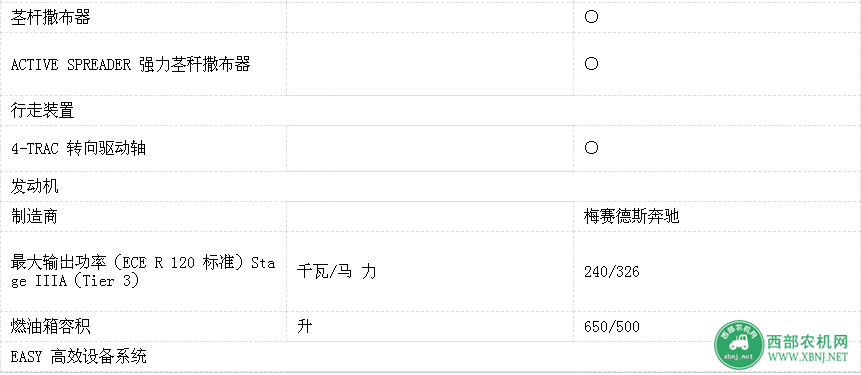The height and width of the screenshot is (375, 861).
Task: Select the 4-TRAC 转向驱动轴 circle marker
Action: [591, 148]
